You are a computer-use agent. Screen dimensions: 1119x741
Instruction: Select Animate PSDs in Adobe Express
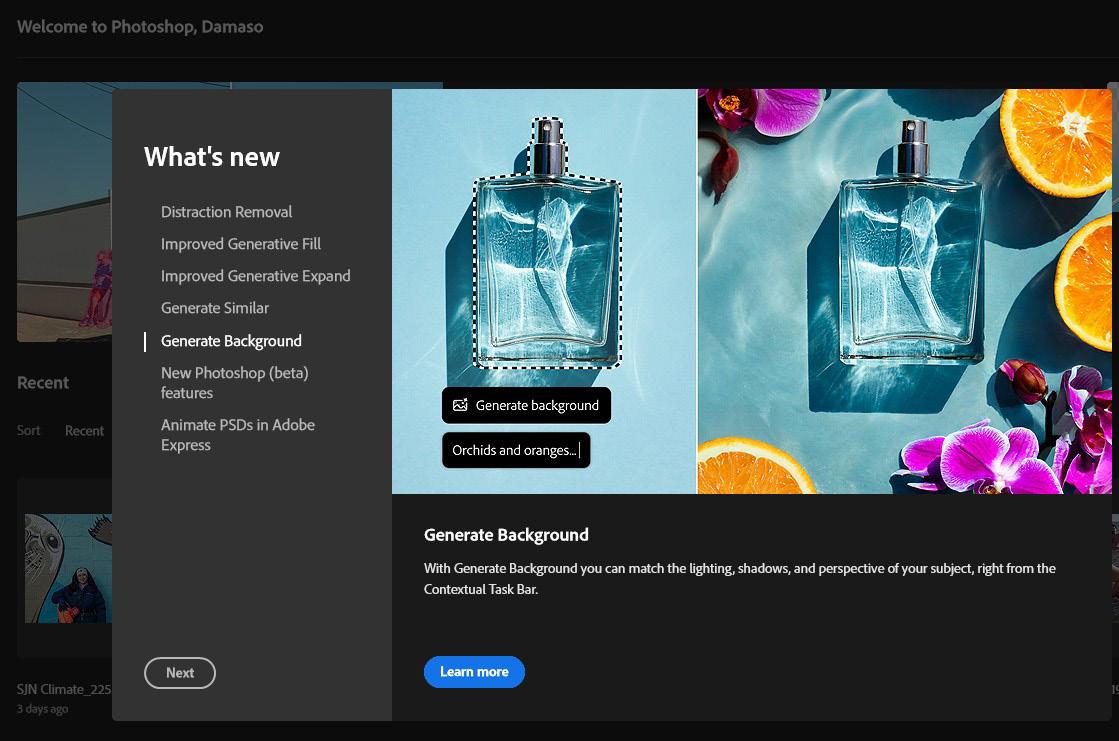(x=238, y=435)
